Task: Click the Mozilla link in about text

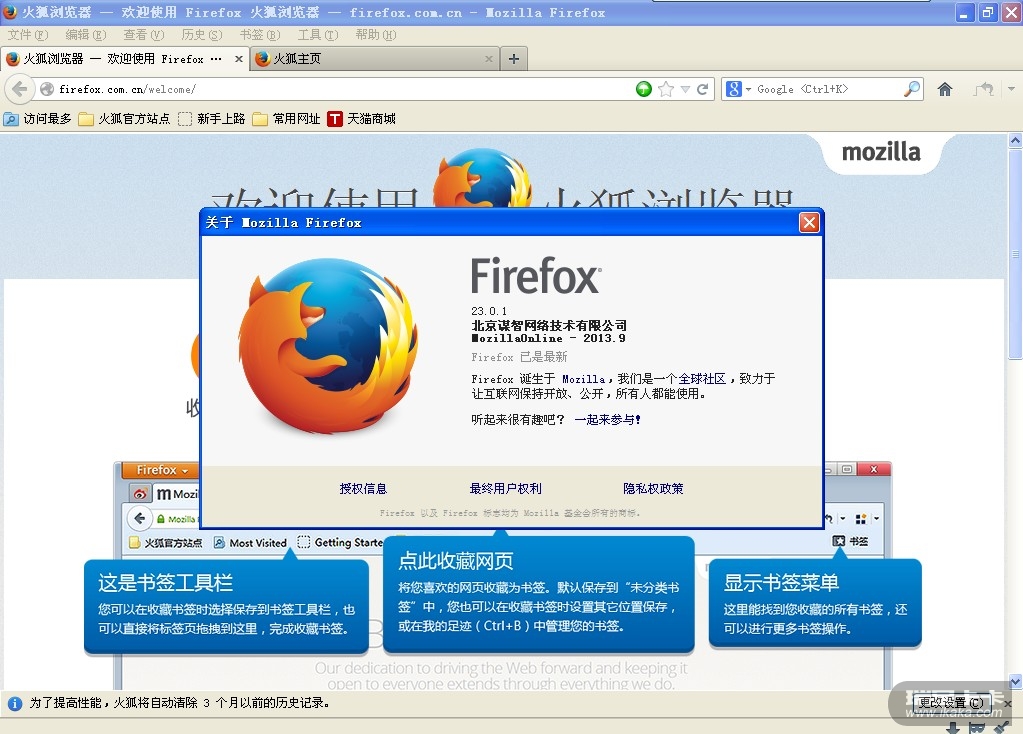Action: [x=583, y=379]
